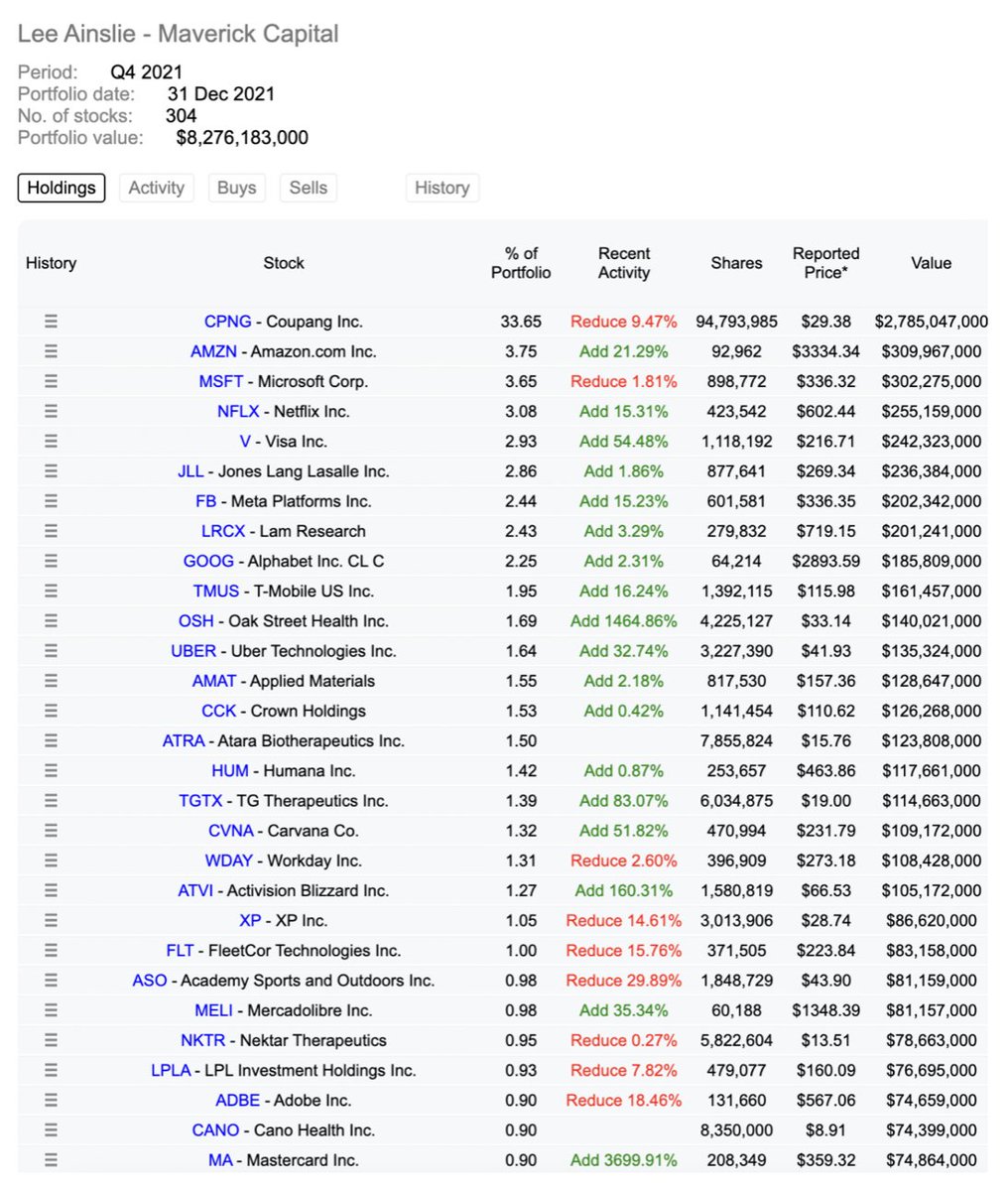Open the Buys tab
This screenshot has width=1008, height=1191.
[x=236, y=188]
